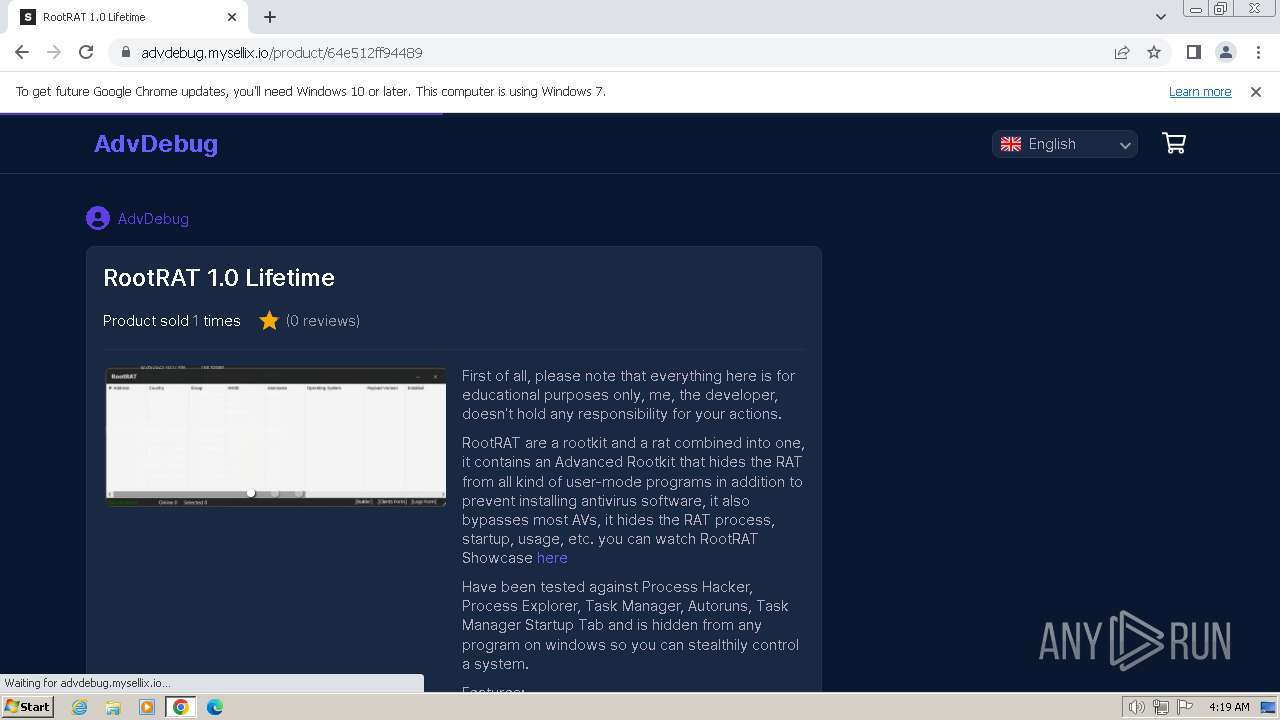This screenshot has height=720, width=1280.
Task: Open the shopping cart
Action: pos(1174,144)
